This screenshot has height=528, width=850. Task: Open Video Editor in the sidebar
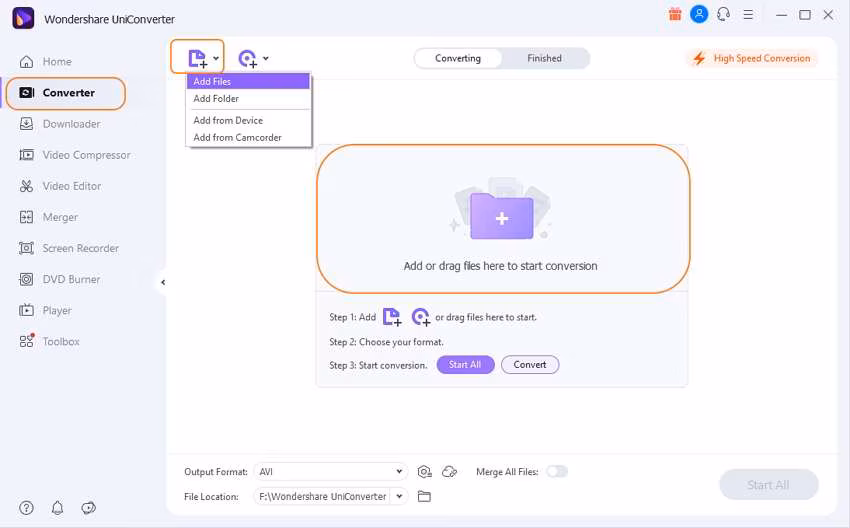60,186
